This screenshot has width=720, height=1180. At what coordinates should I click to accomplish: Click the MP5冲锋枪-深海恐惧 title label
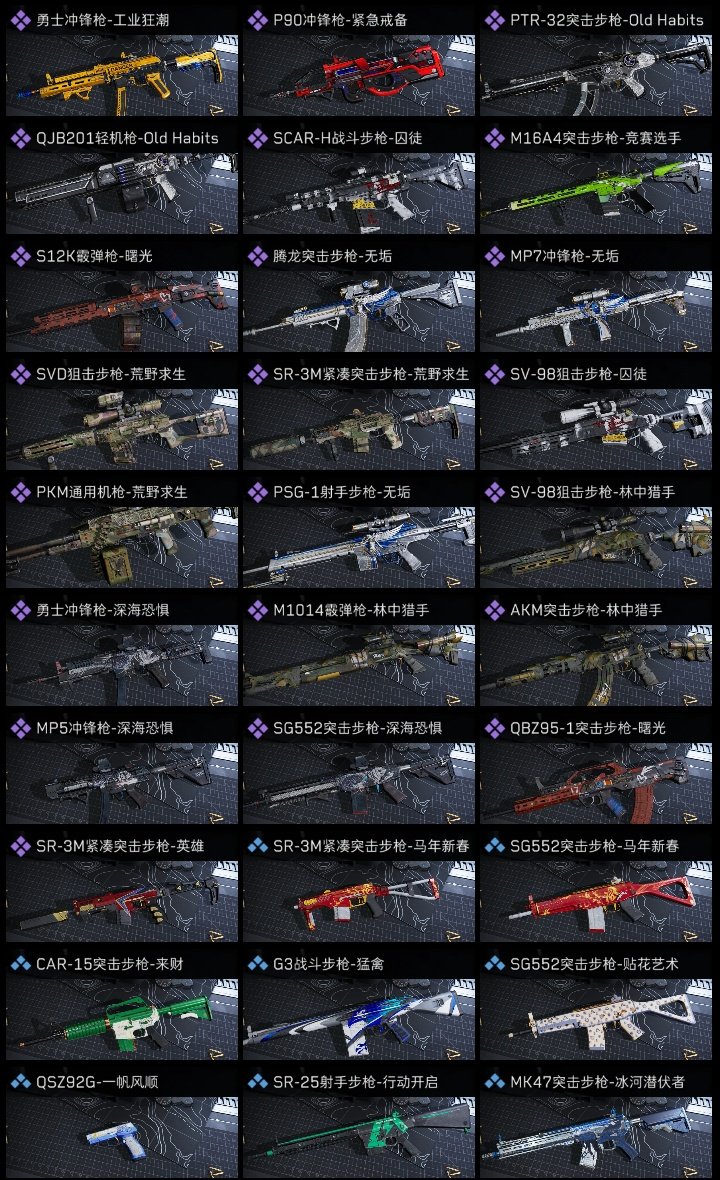[x=105, y=728]
